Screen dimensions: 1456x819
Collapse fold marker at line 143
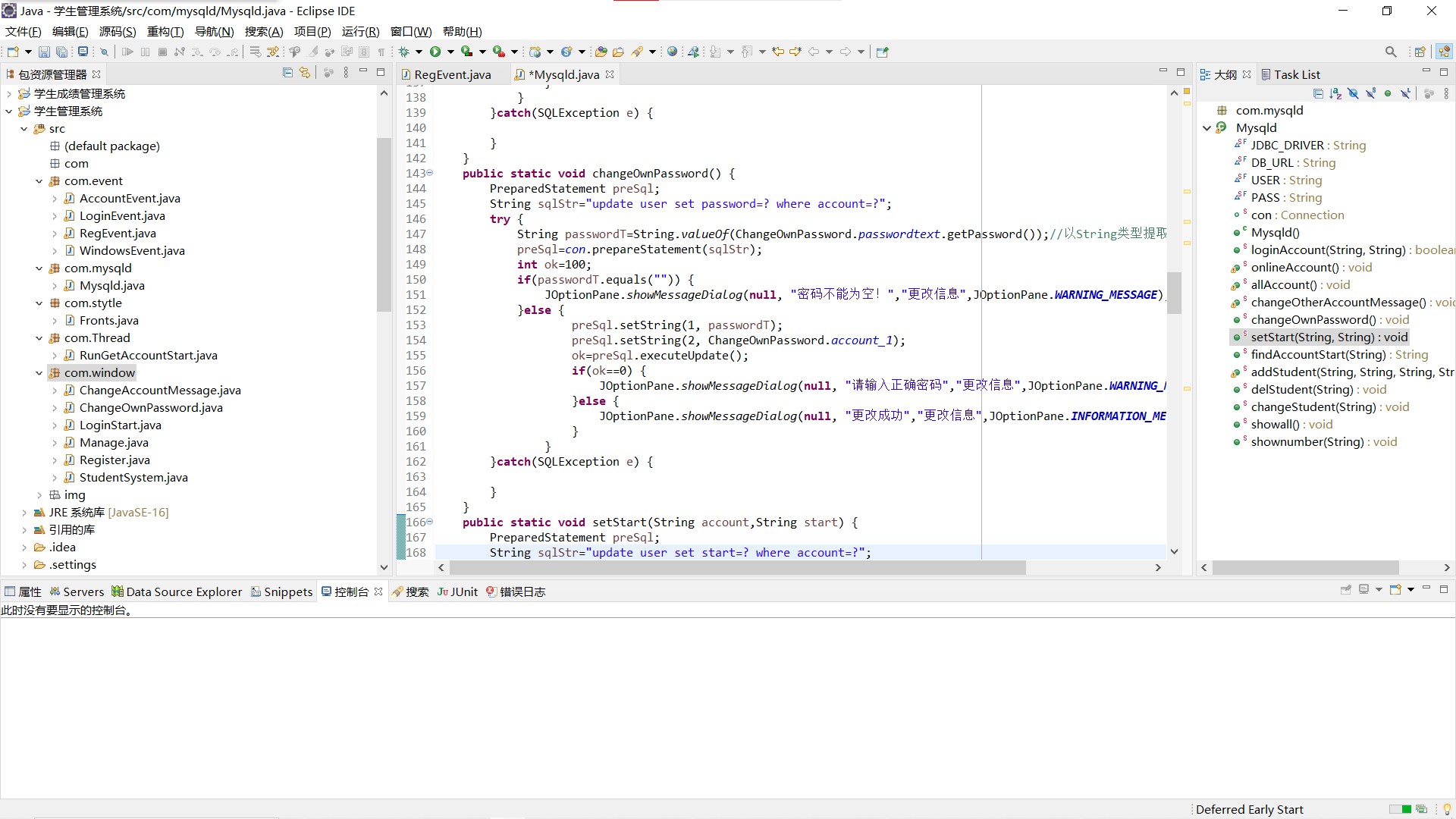[x=430, y=173]
